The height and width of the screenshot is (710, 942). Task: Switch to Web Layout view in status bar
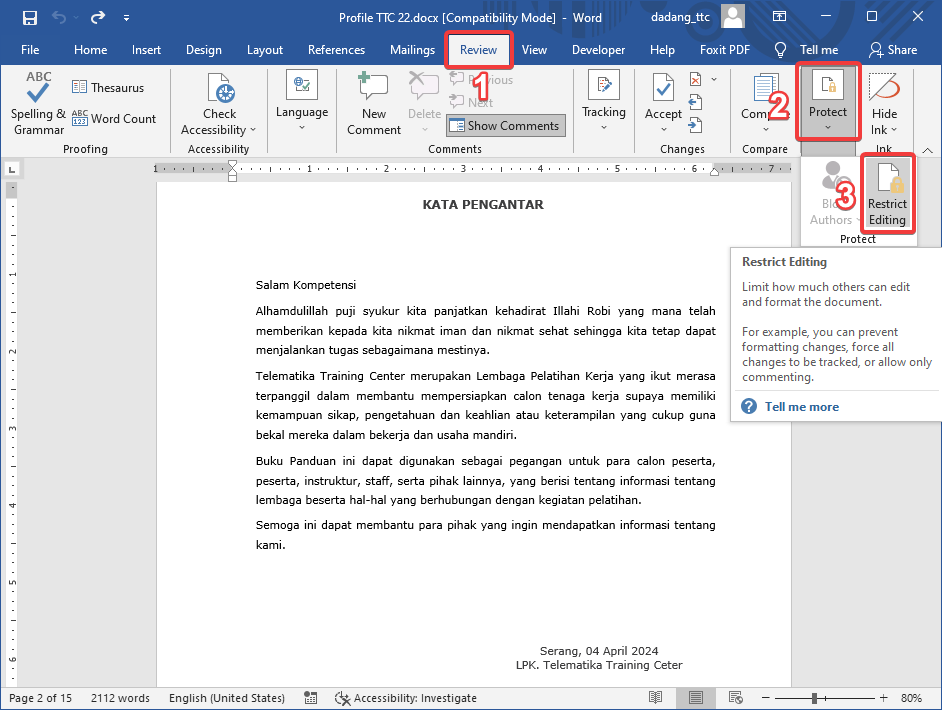click(735, 698)
